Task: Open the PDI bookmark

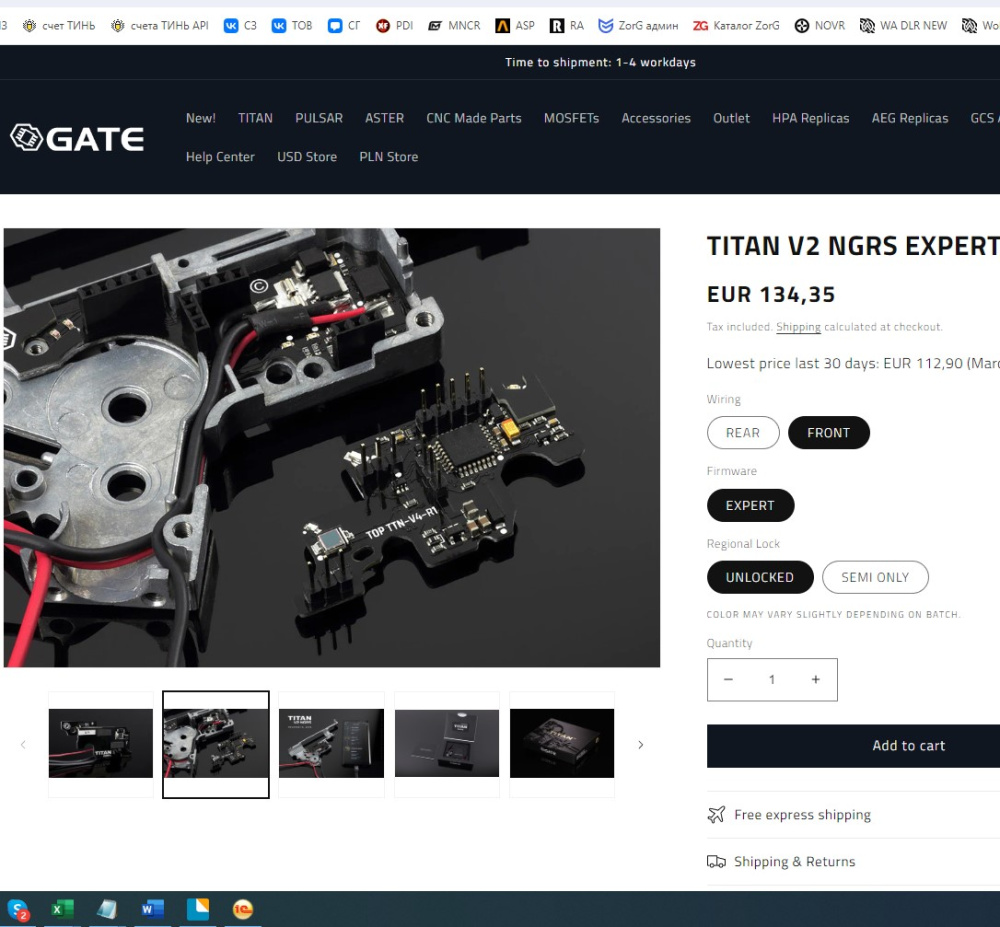Action: [394, 26]
